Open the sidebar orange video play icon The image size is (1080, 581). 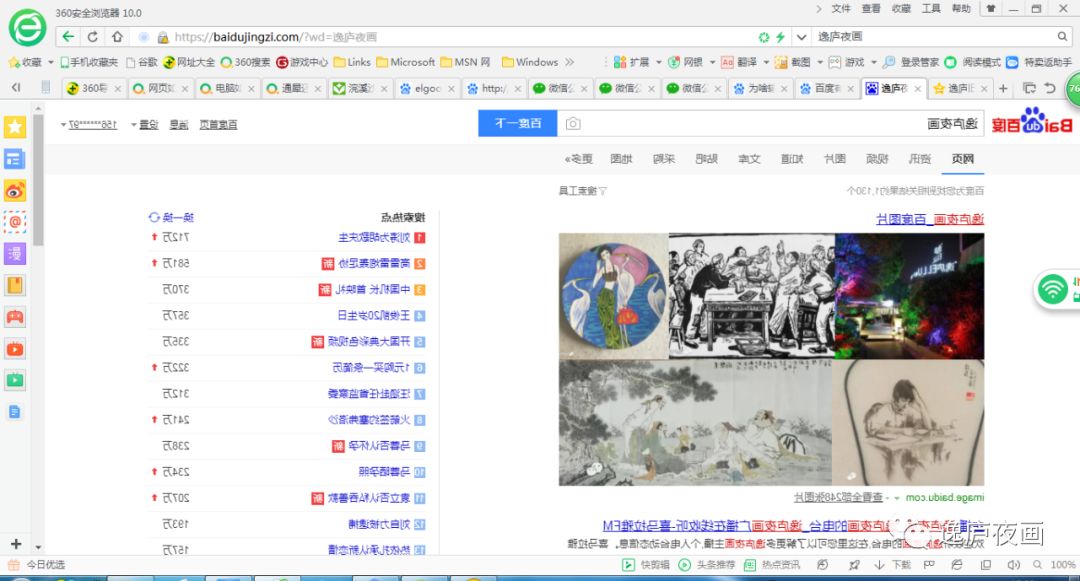(x=14, y=349)
